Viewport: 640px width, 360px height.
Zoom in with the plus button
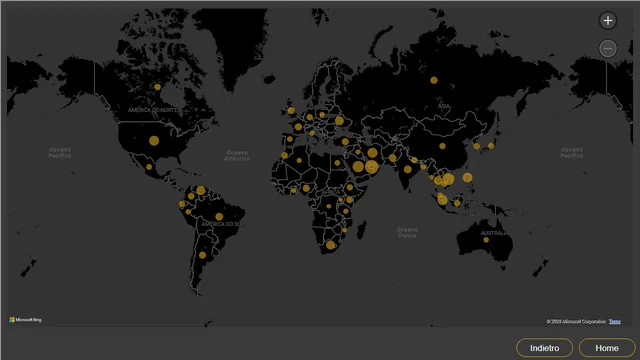(608, 20)
